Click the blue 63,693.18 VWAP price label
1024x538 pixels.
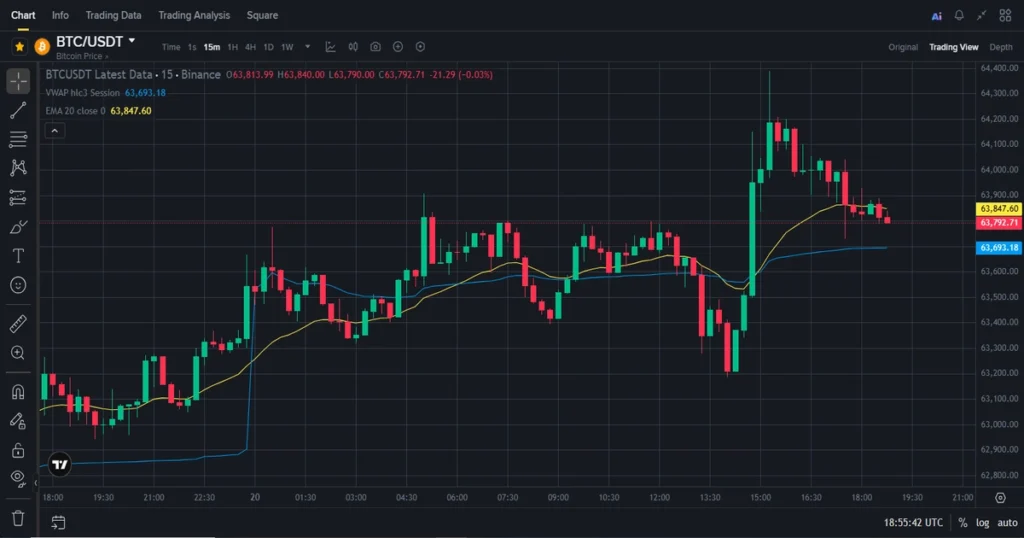click(999, 247)
